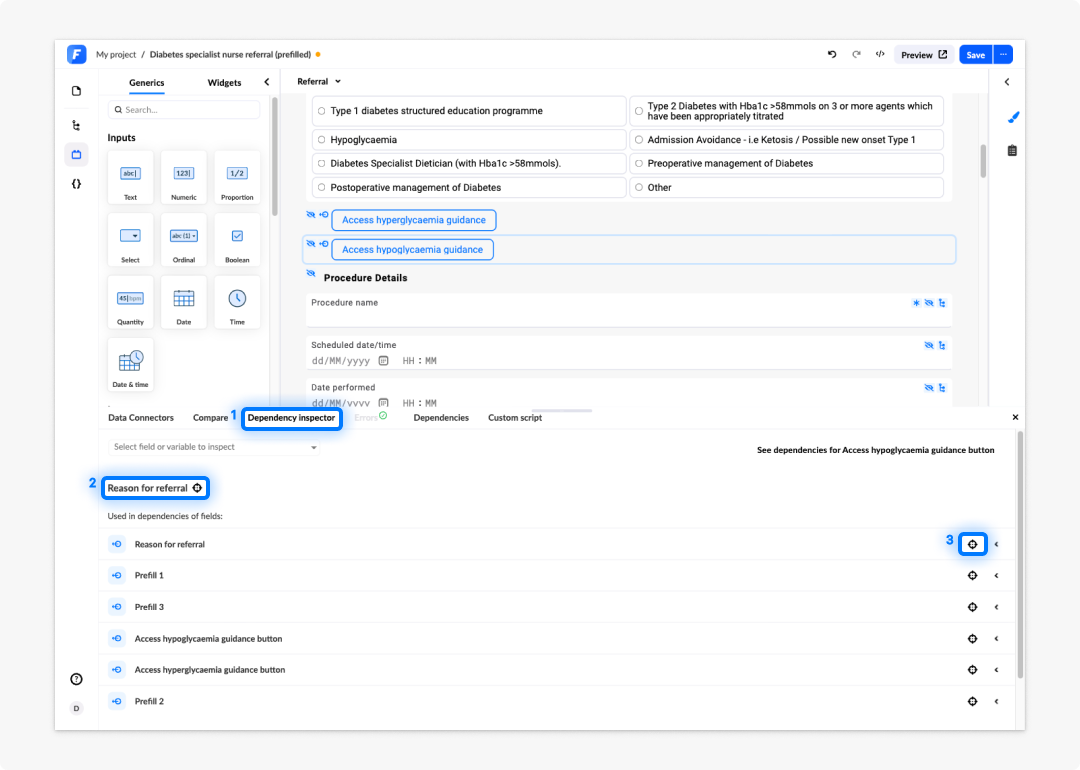The height and width of the screenshot is (770, 1080).
Task: Open the Compare tab
Action: tap(210, 418)
